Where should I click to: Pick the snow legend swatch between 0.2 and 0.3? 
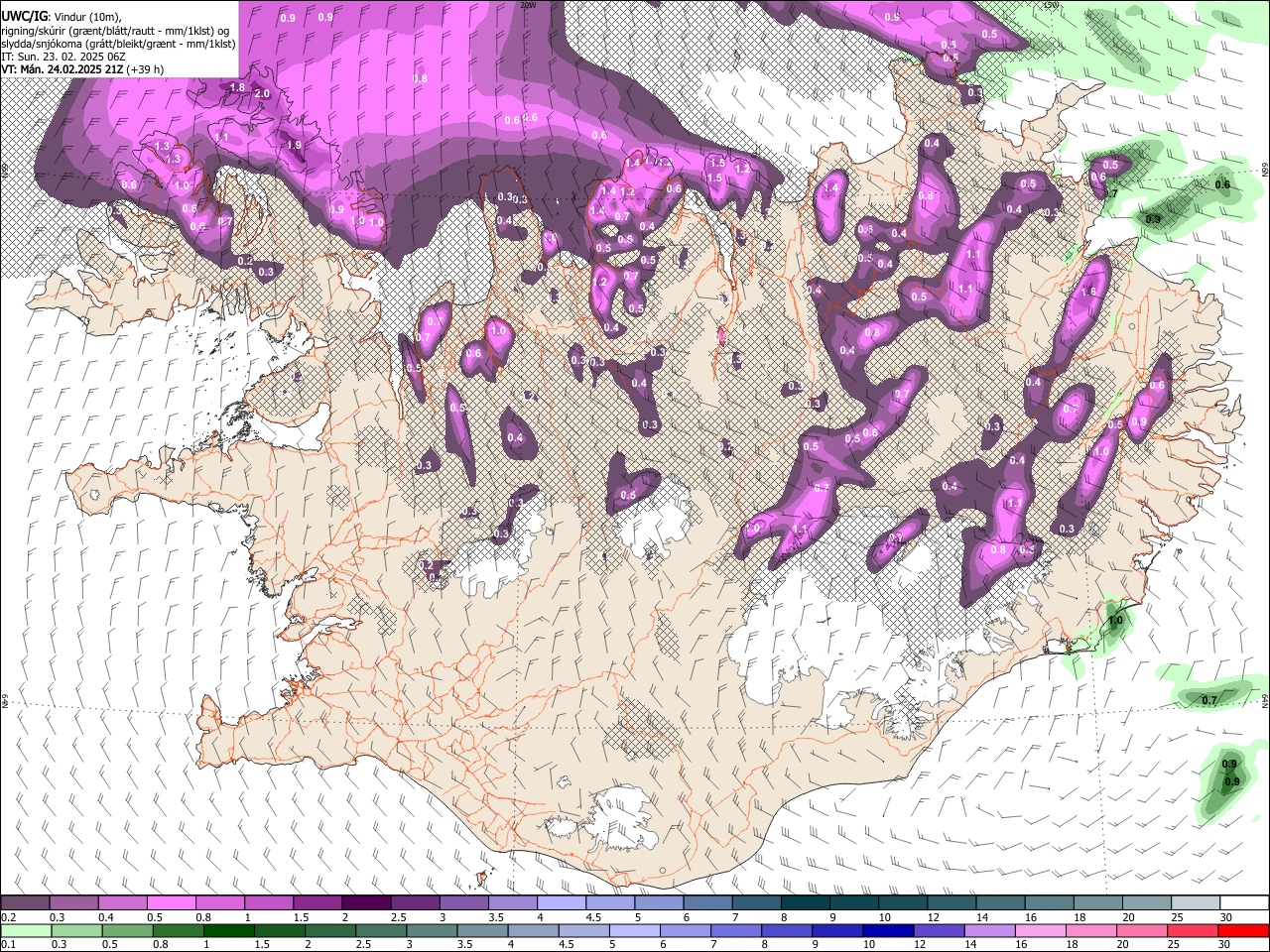click(26, 902)
